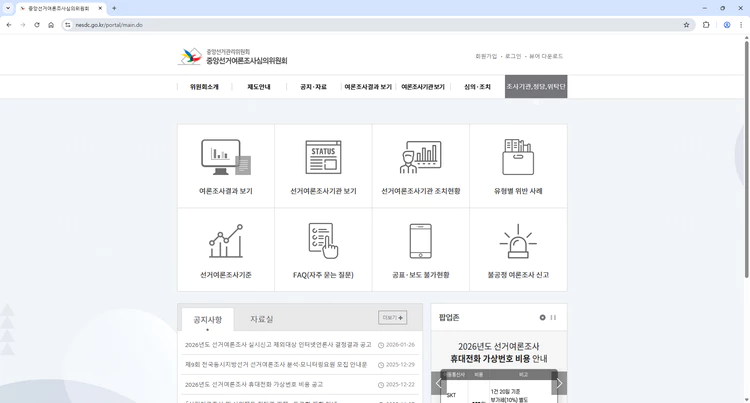Image resolution: width=750 pixels, height=403 pixels.
Task: Open the 여론조사결과 보기 navigation menu item
Action: click(368, 87)
